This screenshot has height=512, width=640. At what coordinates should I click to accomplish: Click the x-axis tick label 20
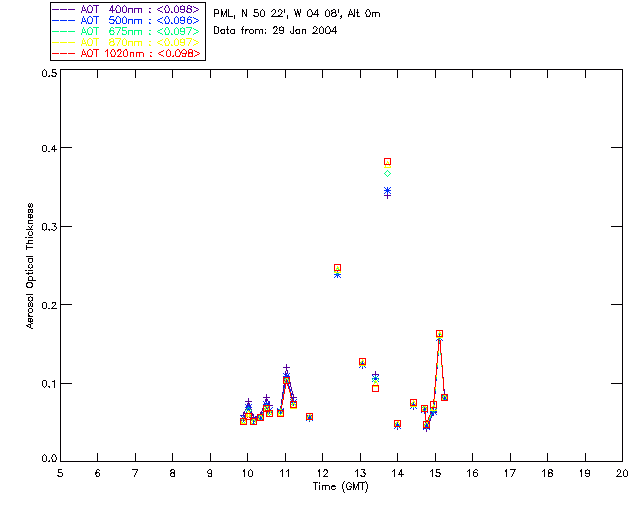[622, 473]
